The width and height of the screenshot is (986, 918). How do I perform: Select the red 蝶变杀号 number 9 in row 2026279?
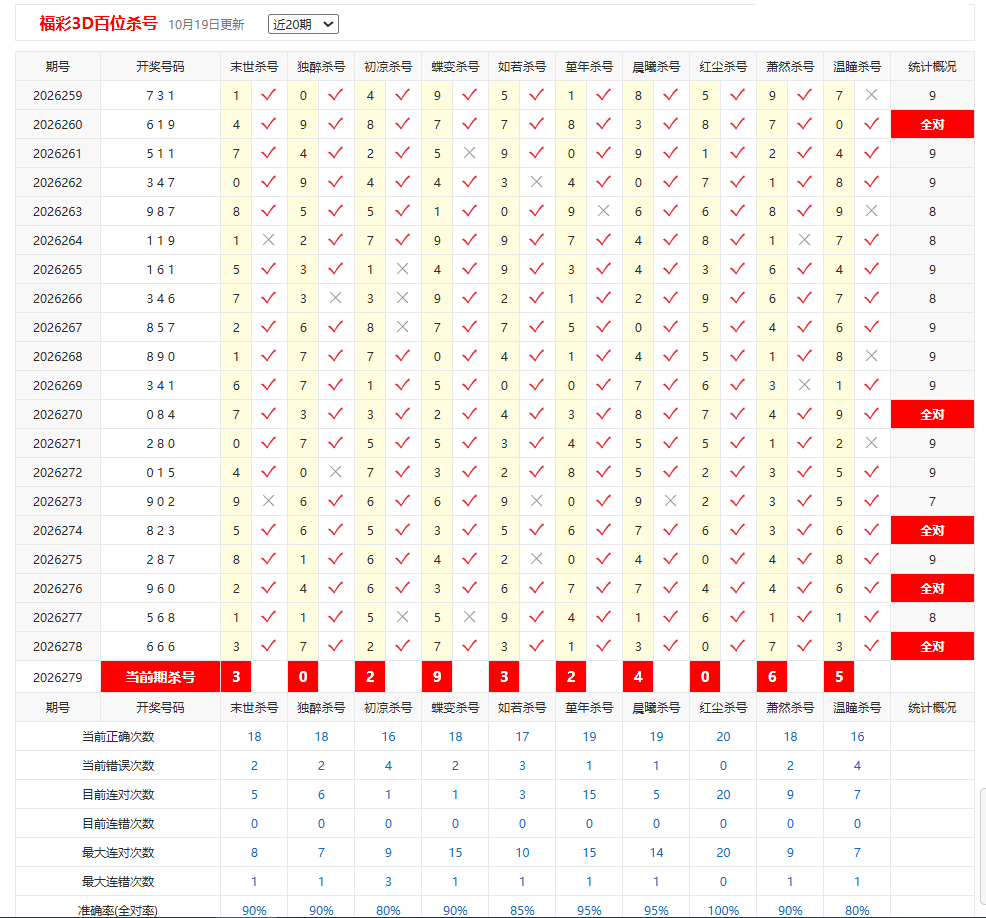point(437,677)
